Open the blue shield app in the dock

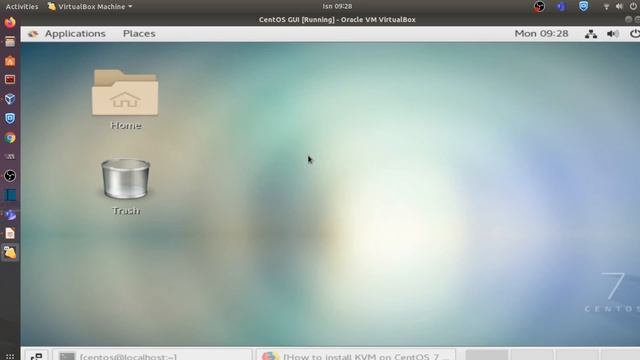10,118
